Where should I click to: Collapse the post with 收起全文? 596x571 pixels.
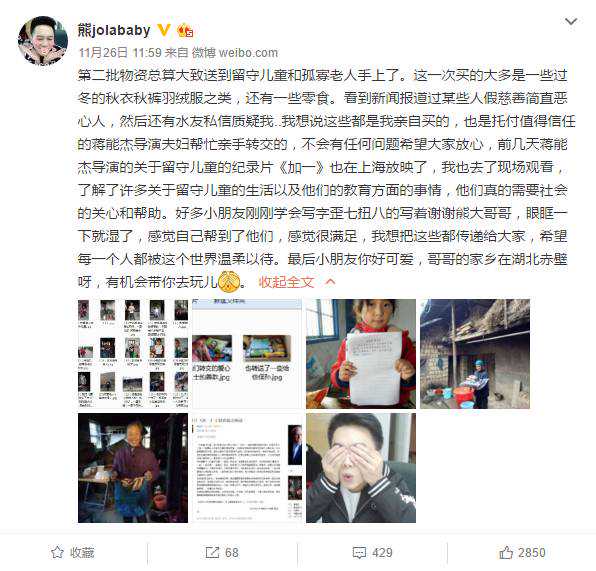287,282
